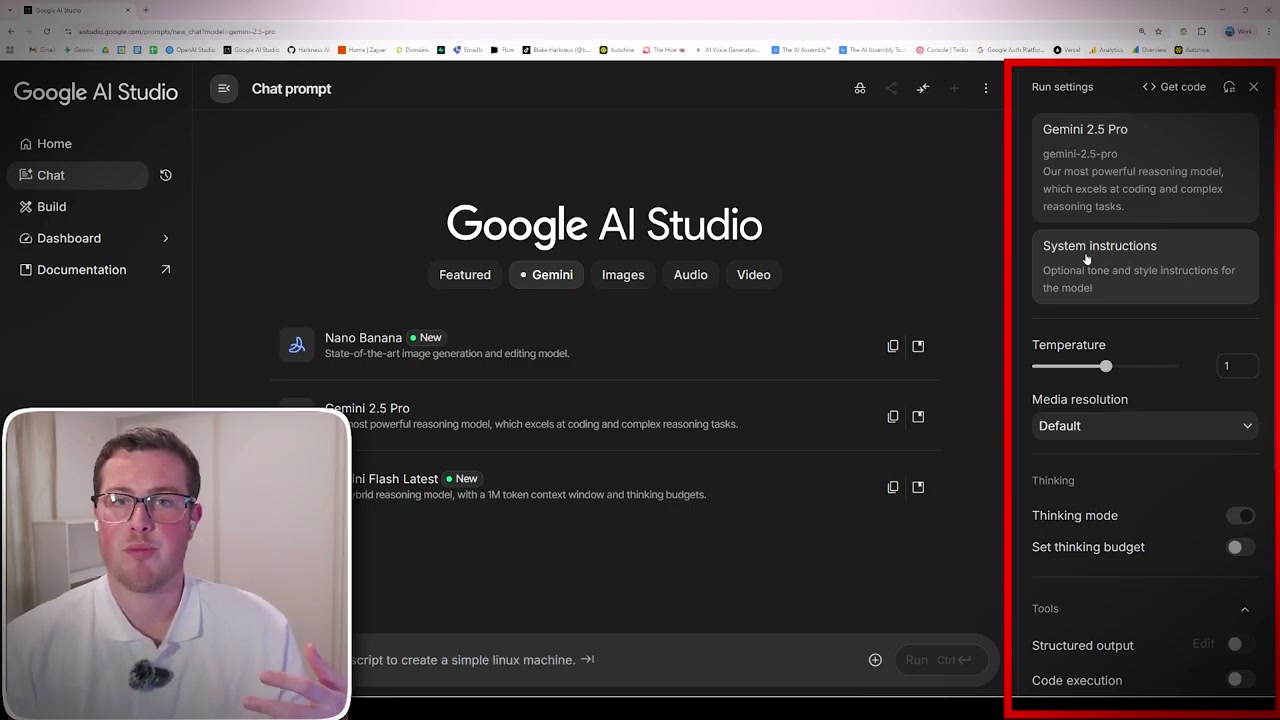Click the share prompt icon
1280x720 pixels.
click(891, 88)
